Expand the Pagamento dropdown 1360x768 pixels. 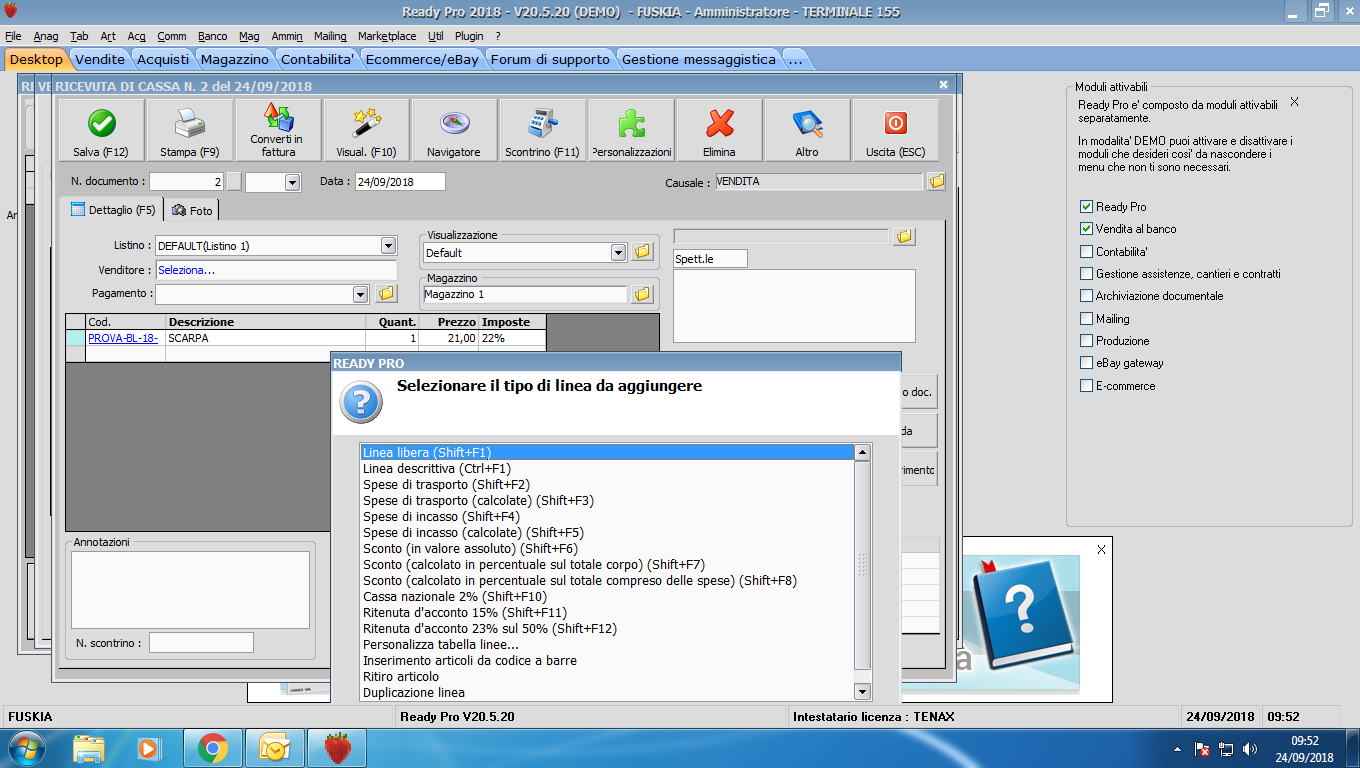click(x=361, y=294)
